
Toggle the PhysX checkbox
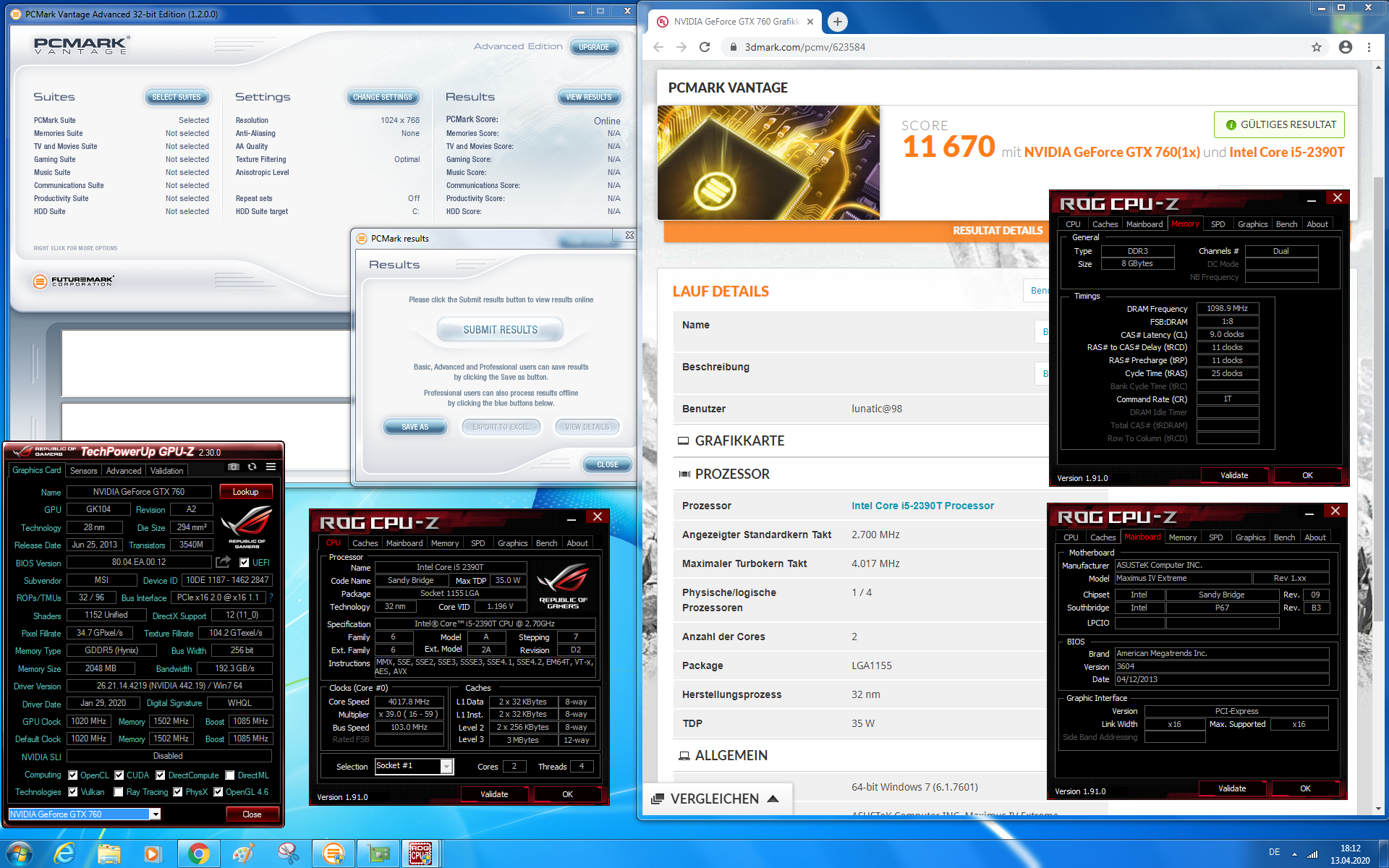point(178,792)
